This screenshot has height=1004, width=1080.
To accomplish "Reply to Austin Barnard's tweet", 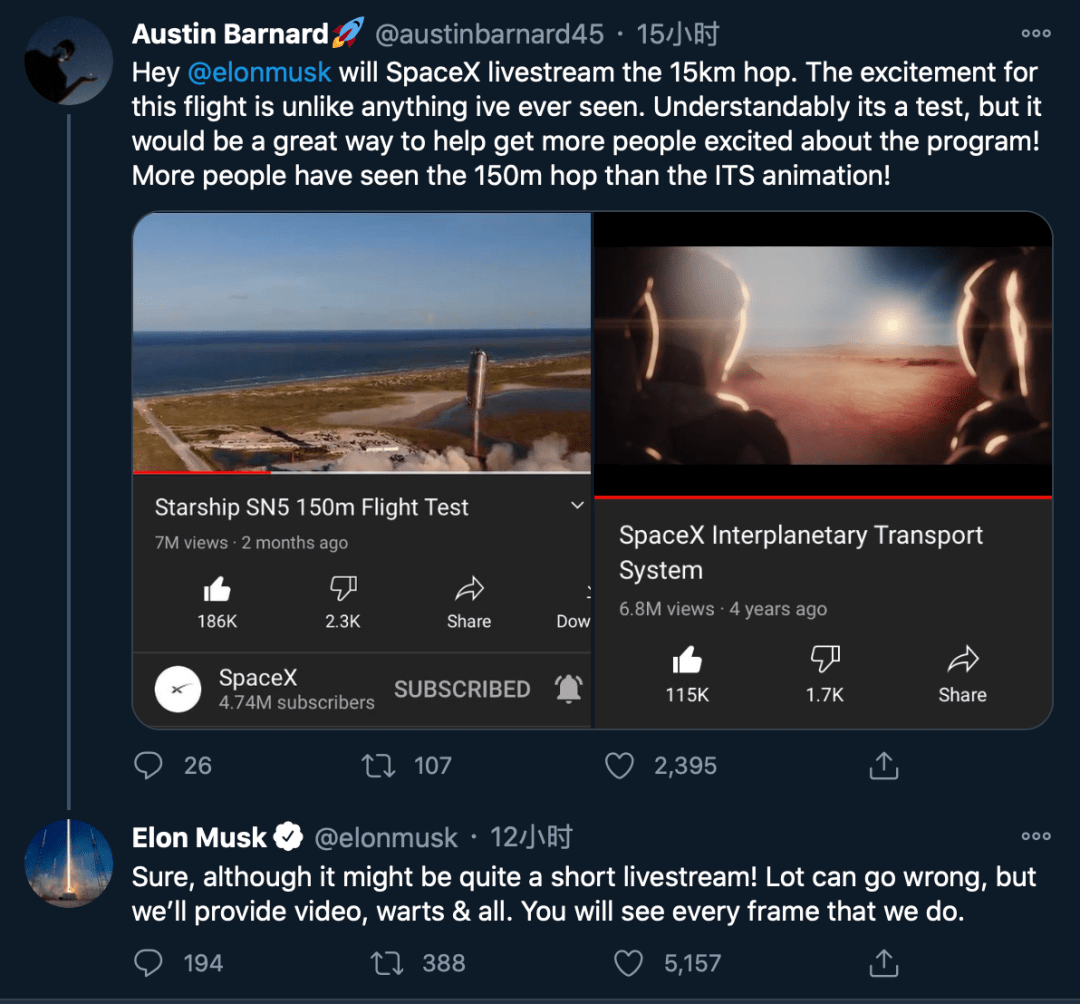I will pyautogui.click(x=148, y=766).
